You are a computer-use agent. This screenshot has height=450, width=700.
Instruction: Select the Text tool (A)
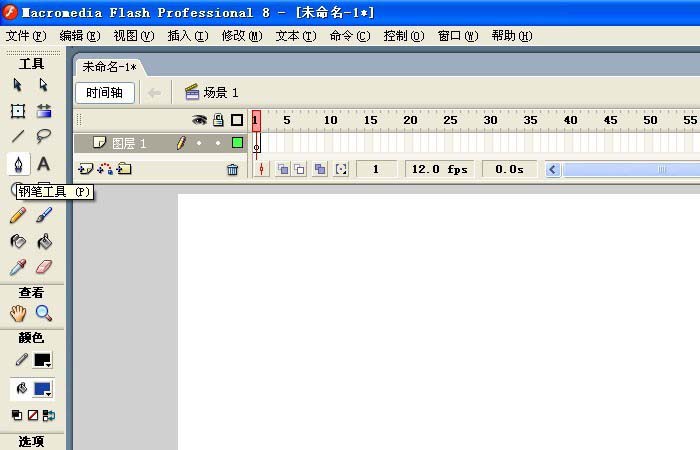pos(43,164)
